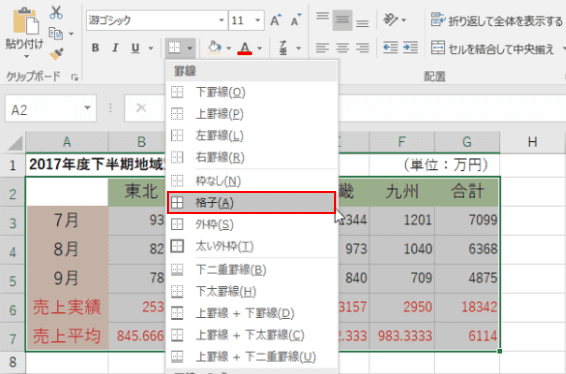Click the formula bar cancel X

coord(141,108)
